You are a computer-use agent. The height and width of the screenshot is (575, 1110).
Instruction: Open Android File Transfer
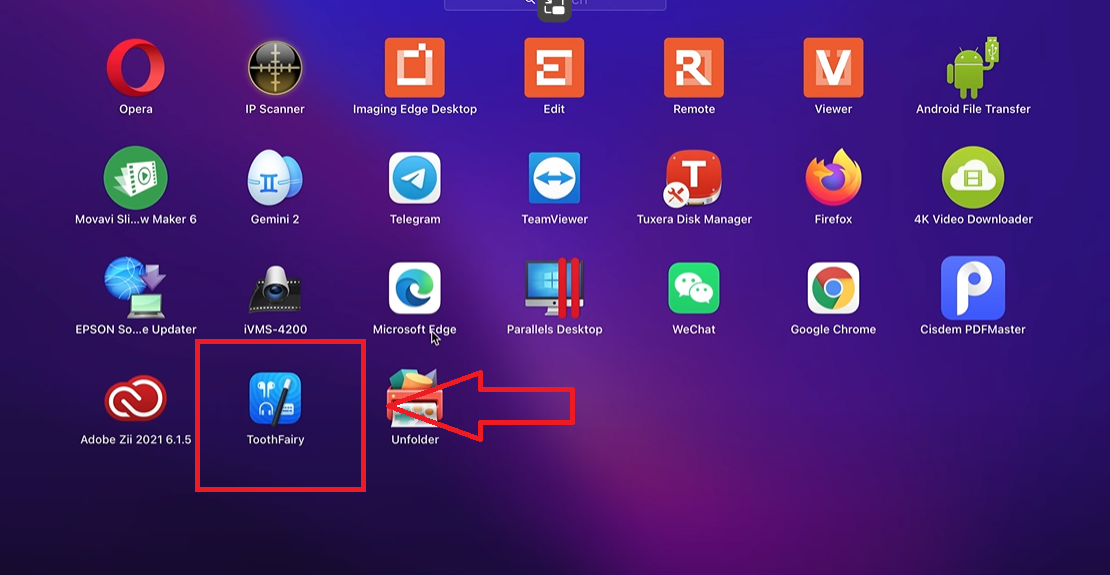pos(973,68)
